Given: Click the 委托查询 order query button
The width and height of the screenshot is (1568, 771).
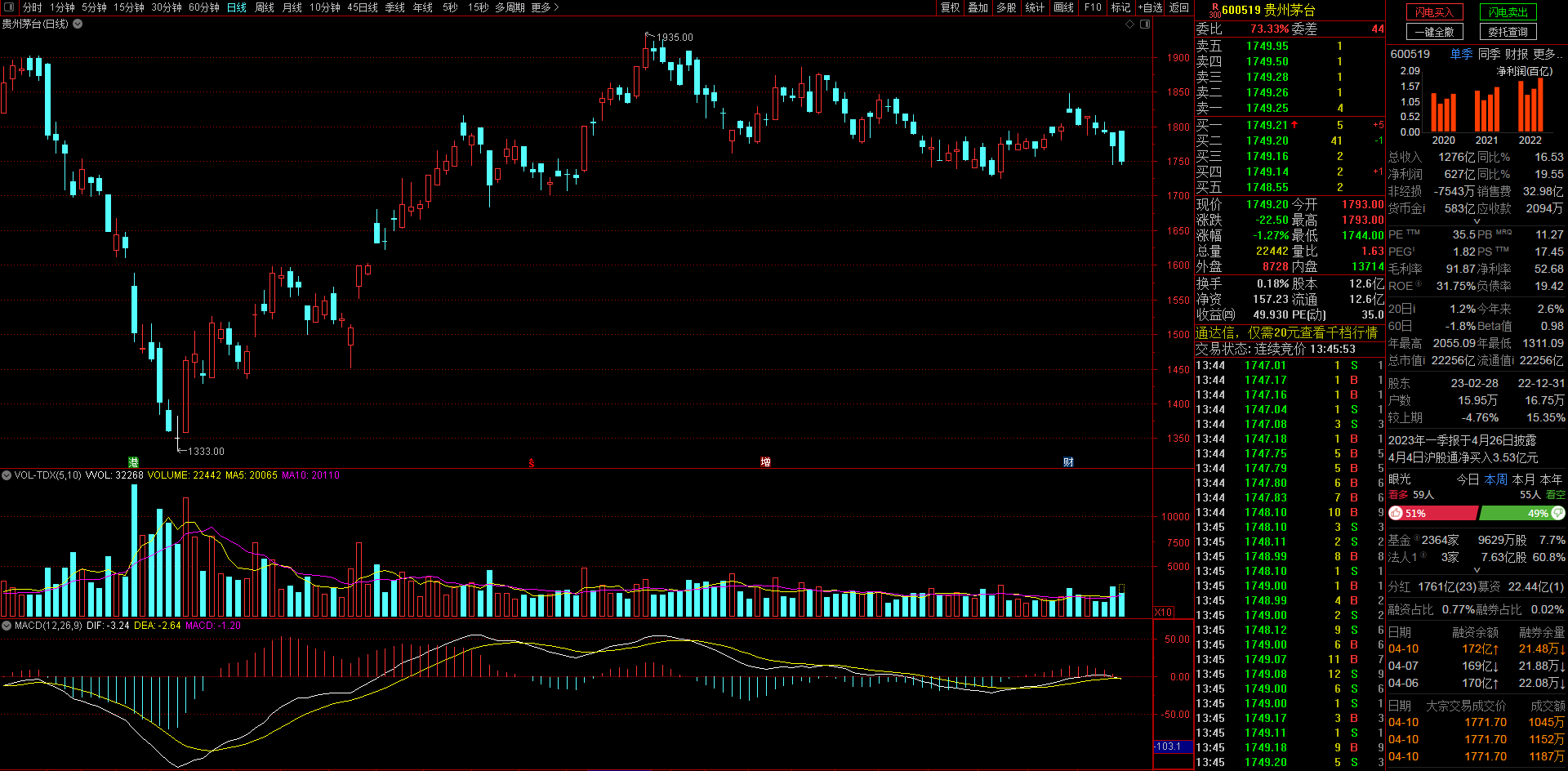Looking at the screenshot, I should click(x=1508, y=32).
